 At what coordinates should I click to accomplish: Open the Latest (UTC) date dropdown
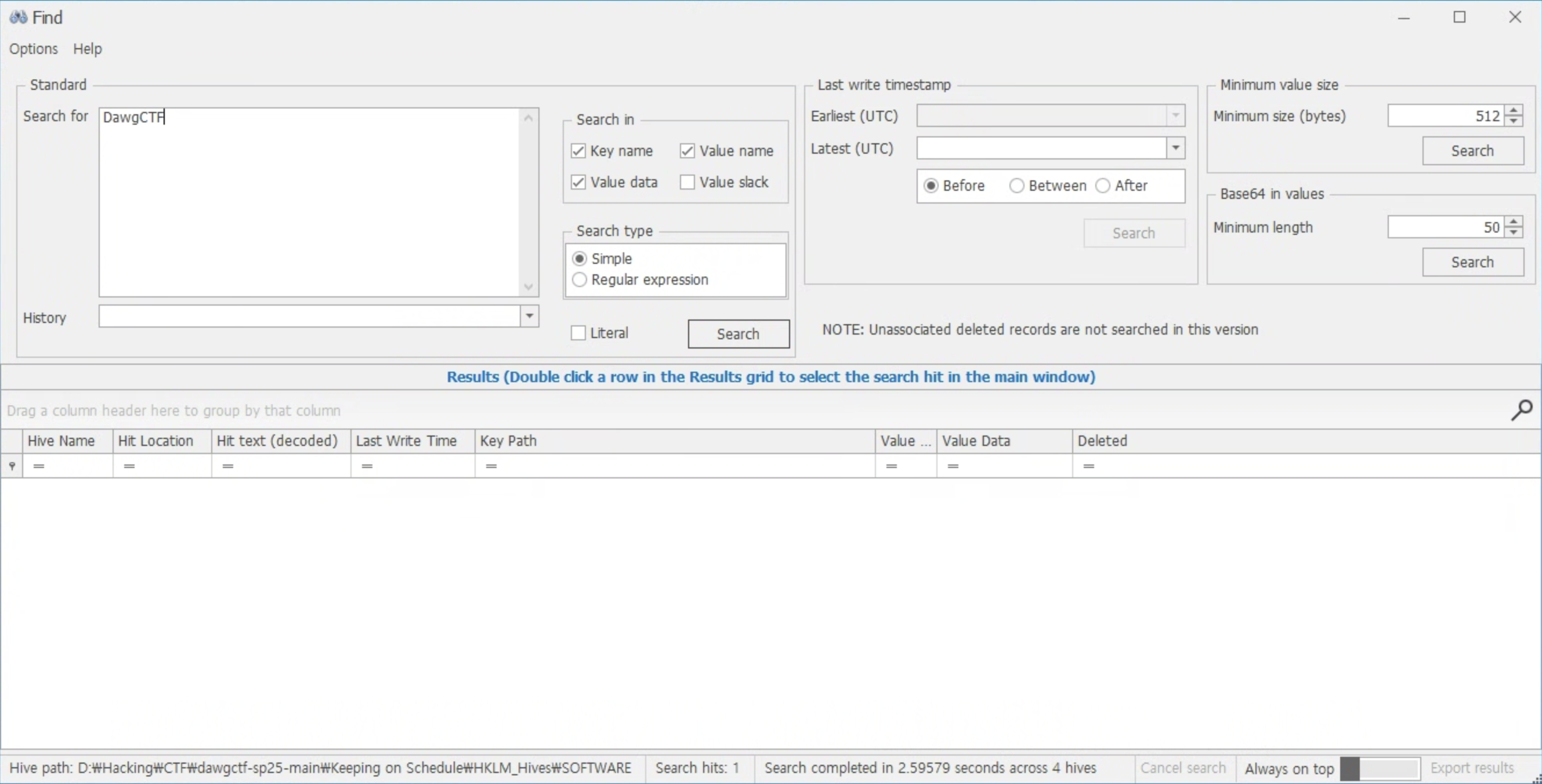point(1176,148)
